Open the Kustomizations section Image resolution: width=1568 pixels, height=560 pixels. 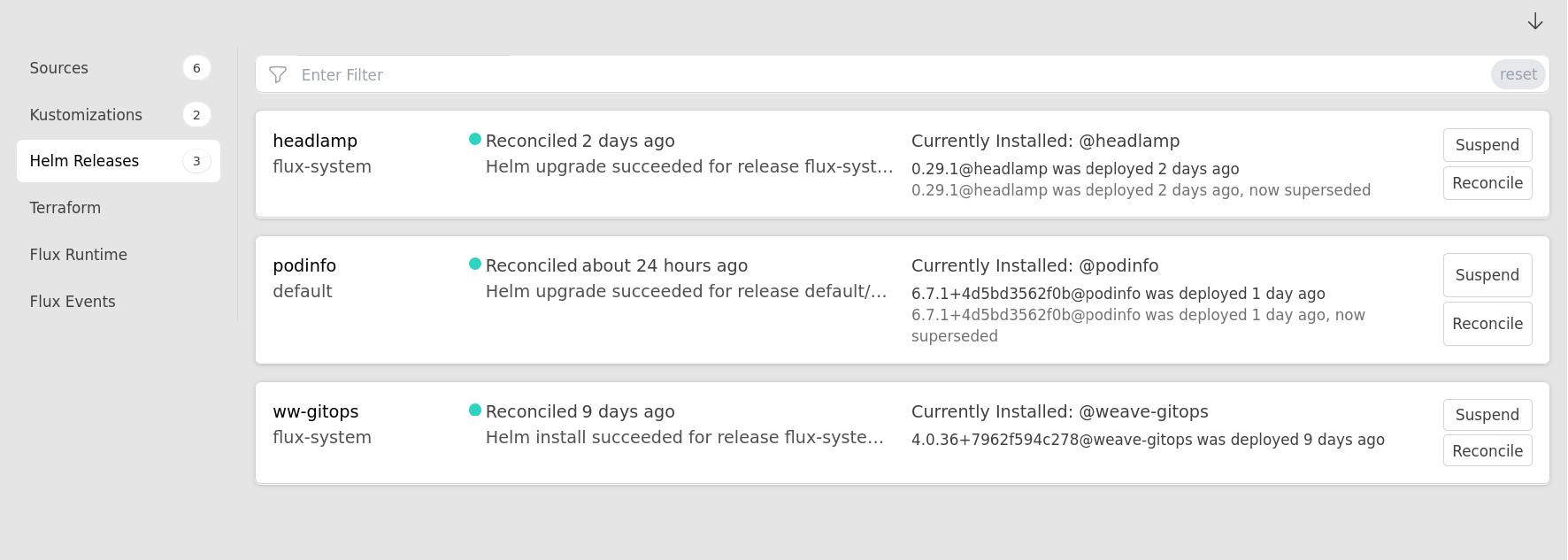[86, 115]
